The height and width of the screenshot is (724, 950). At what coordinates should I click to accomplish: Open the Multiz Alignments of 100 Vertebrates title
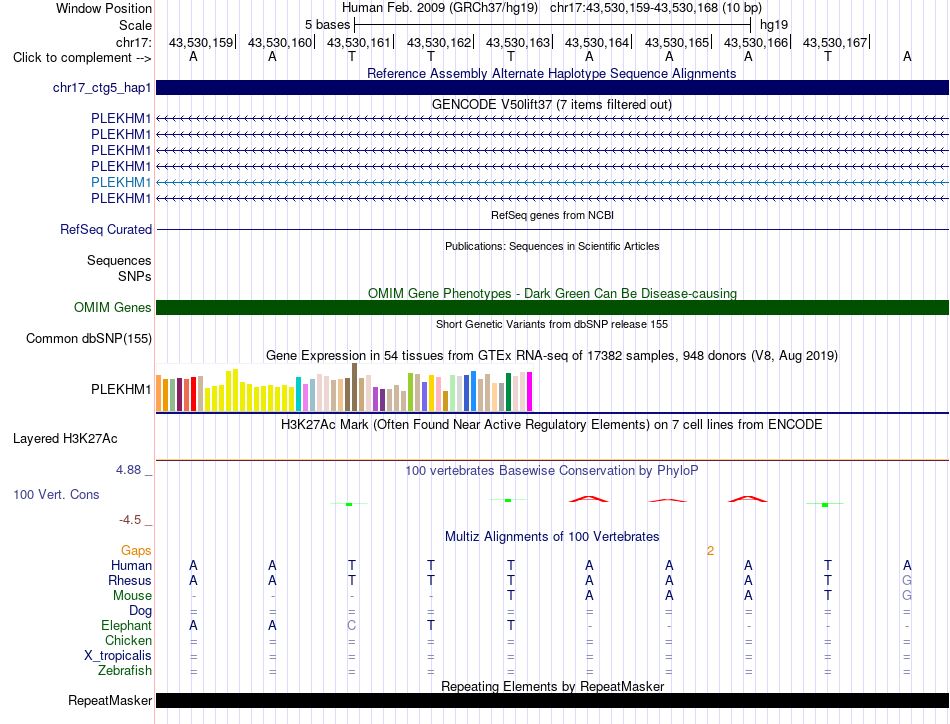552,536
